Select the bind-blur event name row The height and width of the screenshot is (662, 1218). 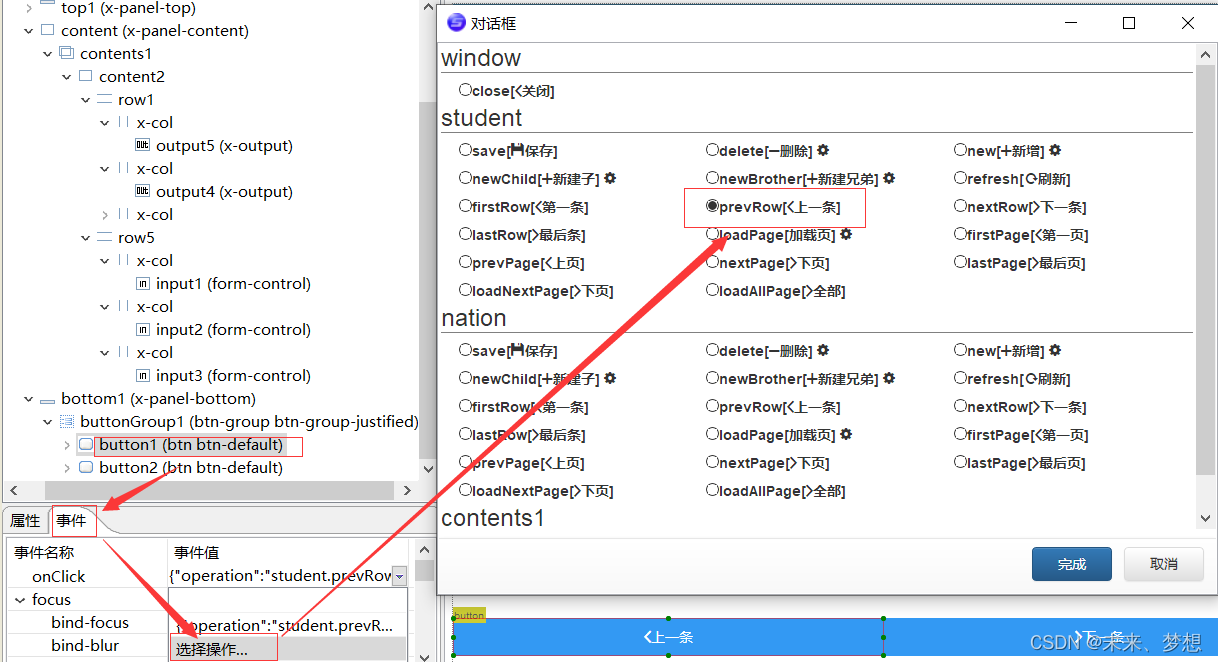tap(87, 645)
